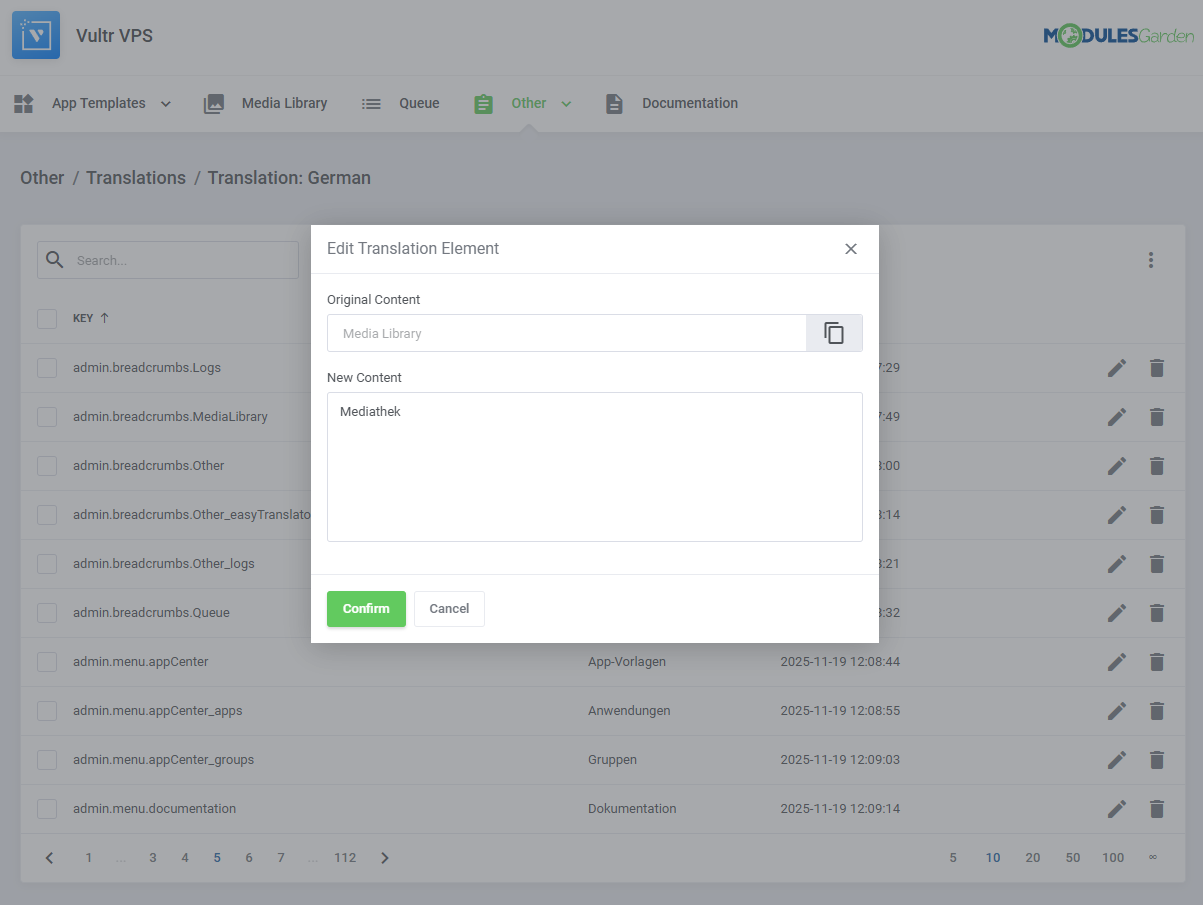The height and width of the screenshot is (905, 1203).
Task: Tick the admin.menu.documentation row checkbox
Action: click(47, 808)
